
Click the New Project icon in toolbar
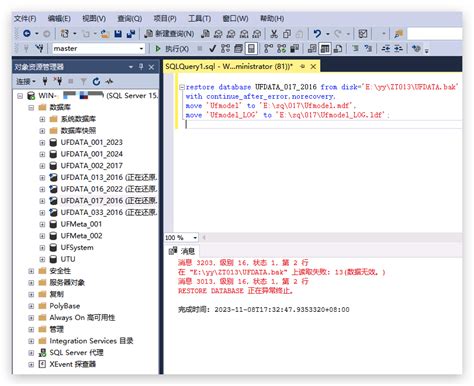64,33
